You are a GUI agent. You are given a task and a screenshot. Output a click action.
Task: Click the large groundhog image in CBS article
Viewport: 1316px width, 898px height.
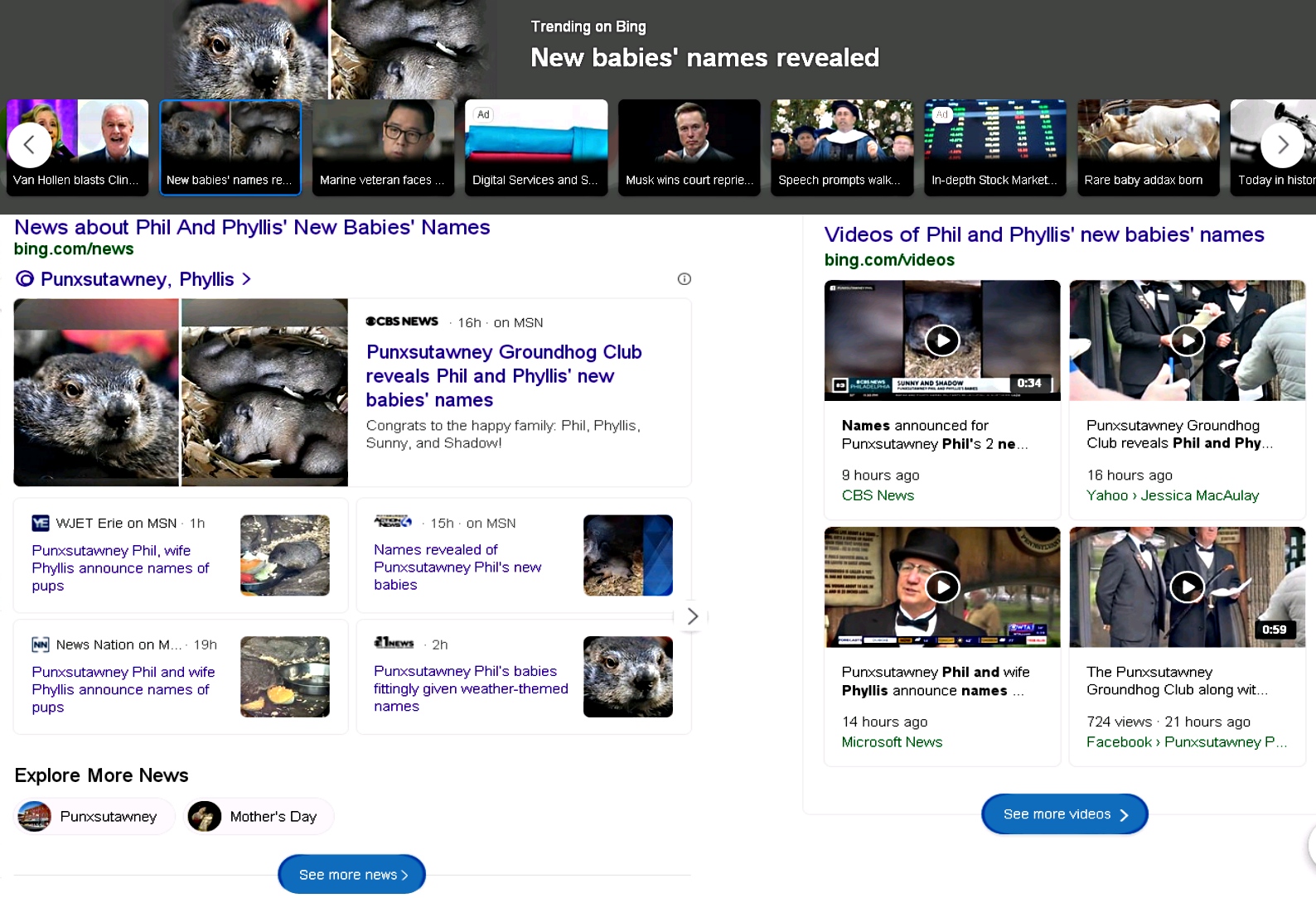(x=96, y=393)
